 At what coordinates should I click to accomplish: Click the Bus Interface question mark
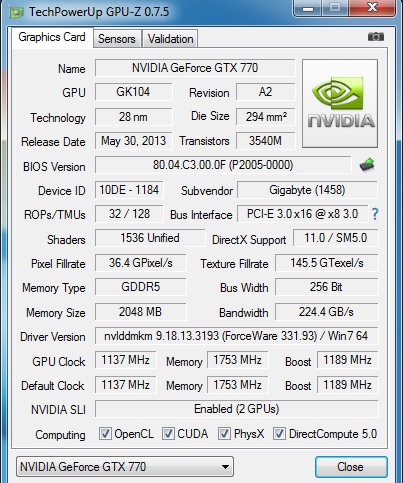[x=375, y=214]
